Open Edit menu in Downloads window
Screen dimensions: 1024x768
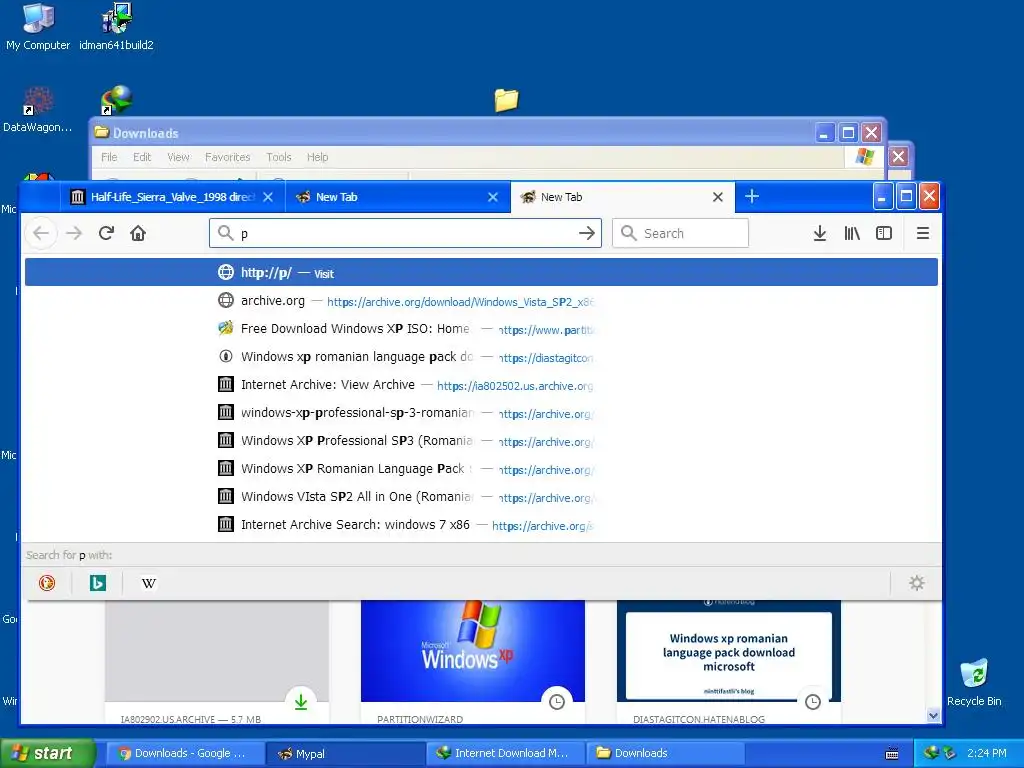142,157
